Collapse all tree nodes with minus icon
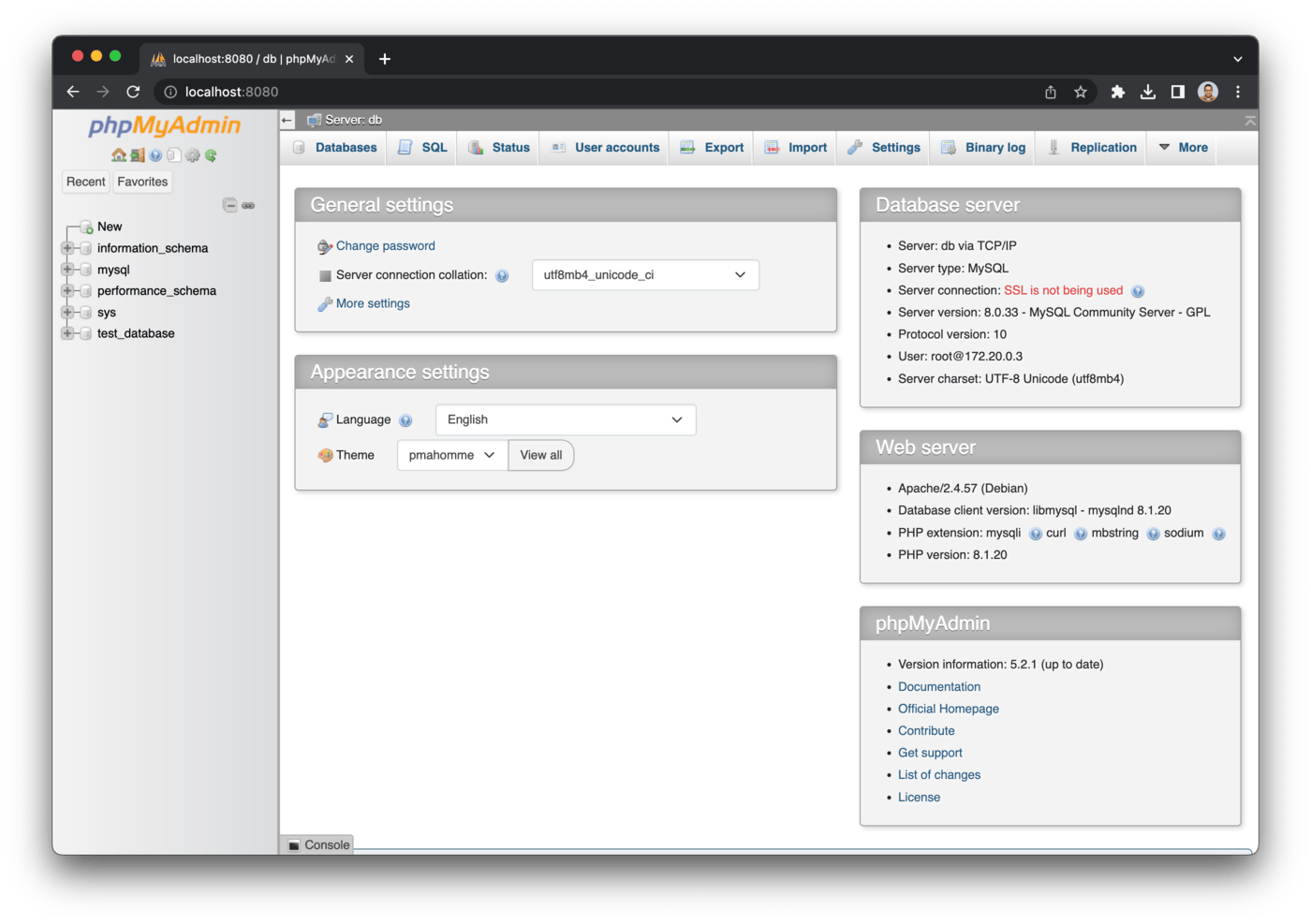The image size is (1311, 924). (229, 205)
